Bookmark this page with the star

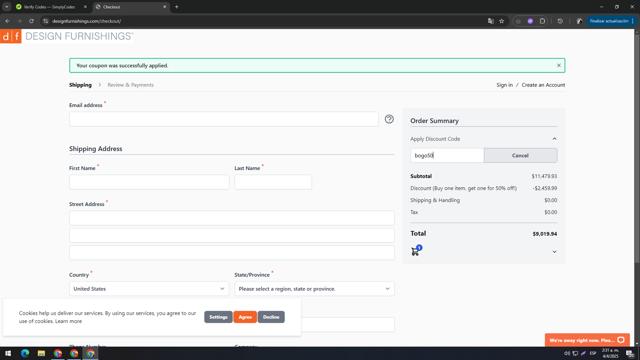(x=502, y=21)
